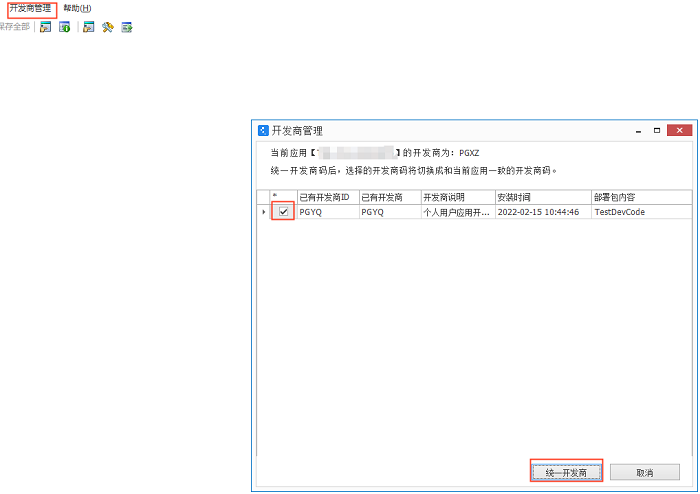Image resolution: width=700 pixels, height=494 pixels.
Task: Click the window info toolbar icon
Action: pyautogui.click(x=64, y=27)
